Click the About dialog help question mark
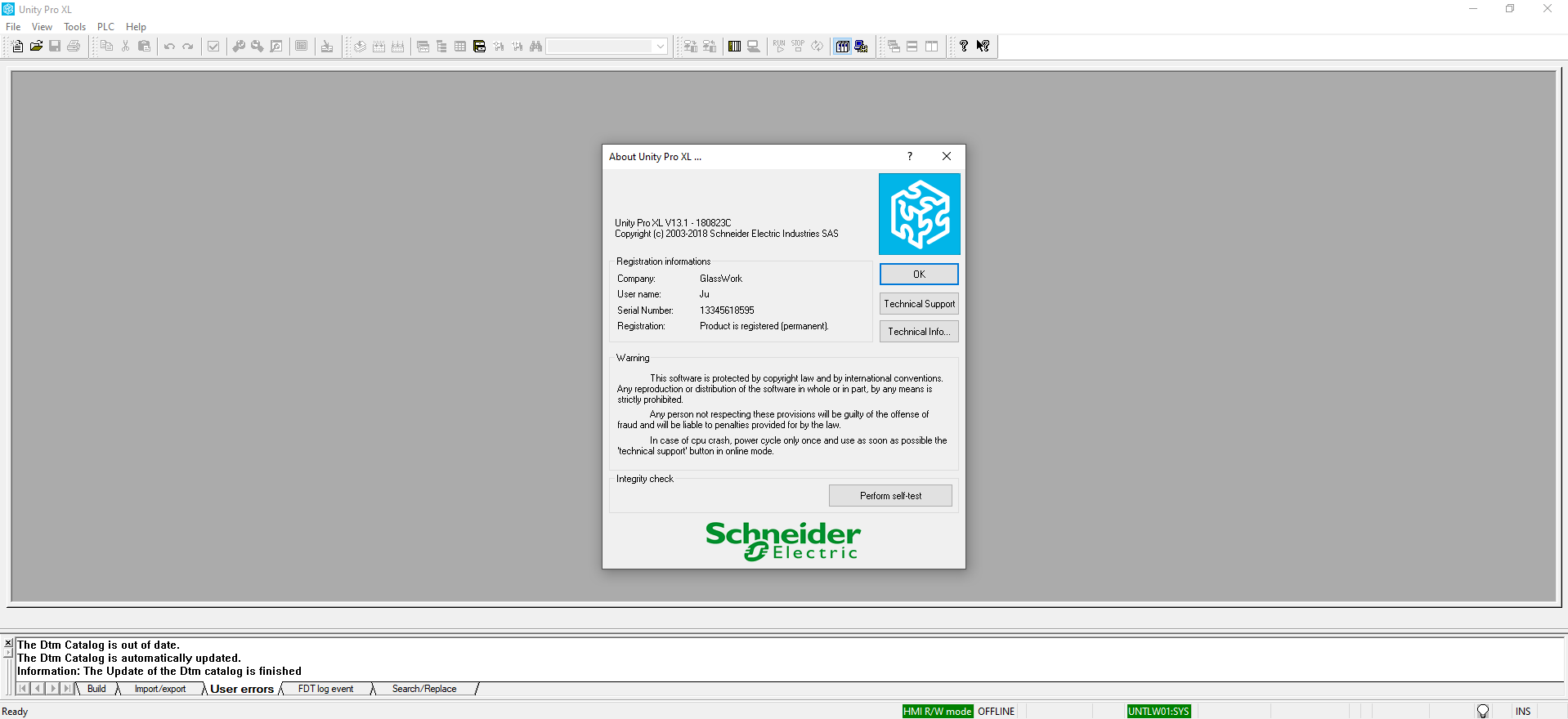 909,156
